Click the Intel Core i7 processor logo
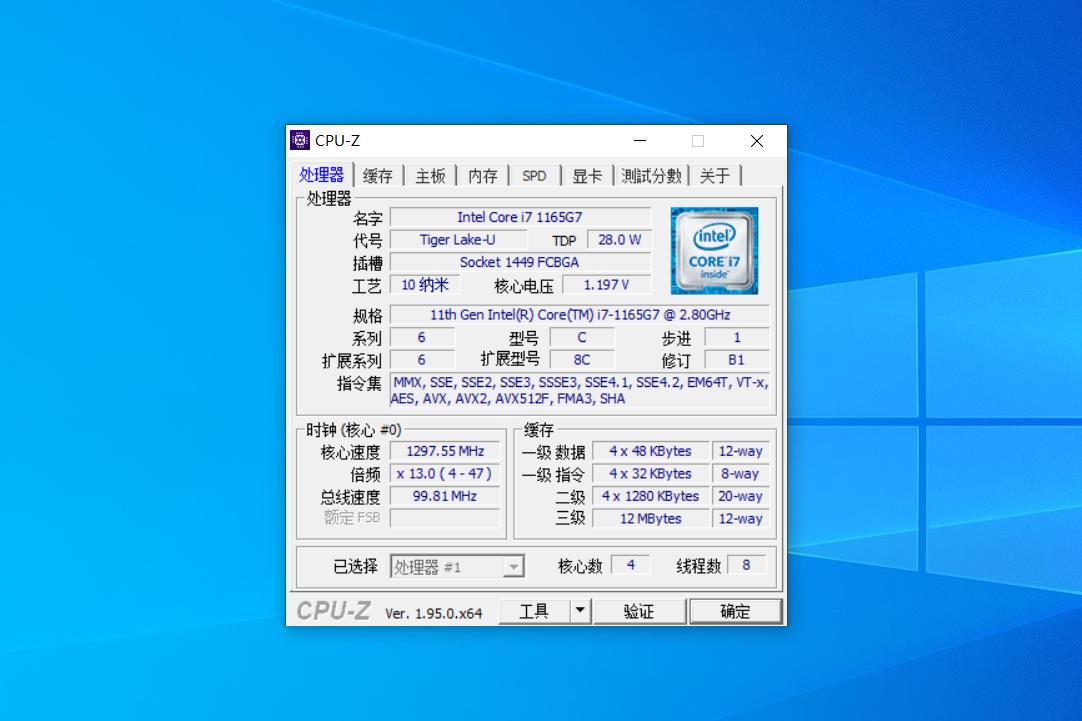 coord(714,249)
